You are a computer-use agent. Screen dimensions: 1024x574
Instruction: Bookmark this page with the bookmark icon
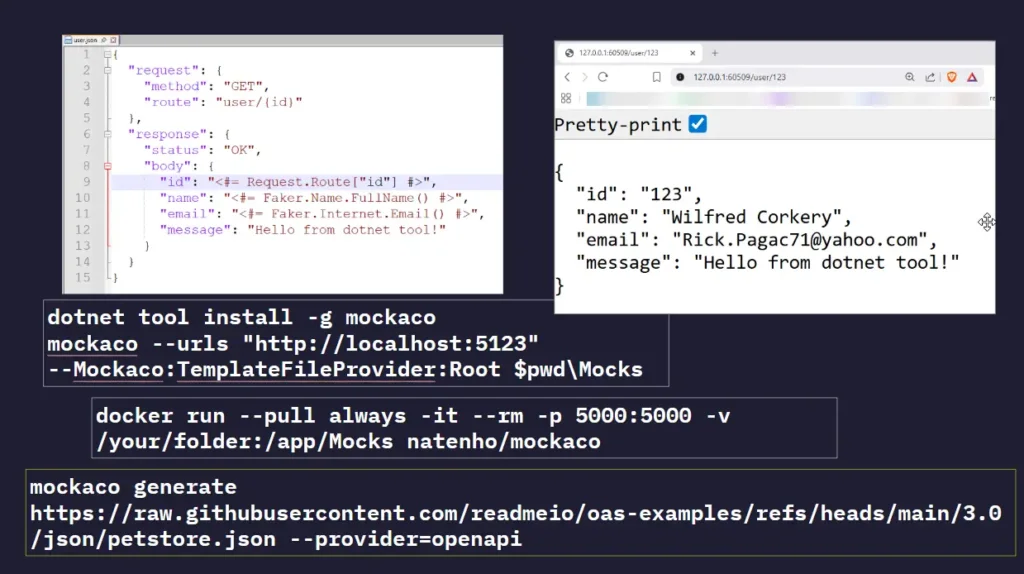coord(657,77)
